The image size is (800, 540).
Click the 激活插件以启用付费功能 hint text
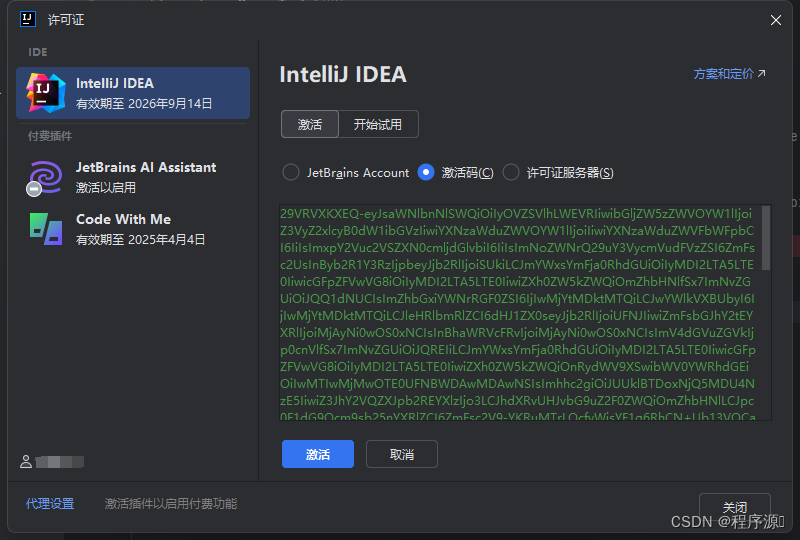(x=171, y=504)
